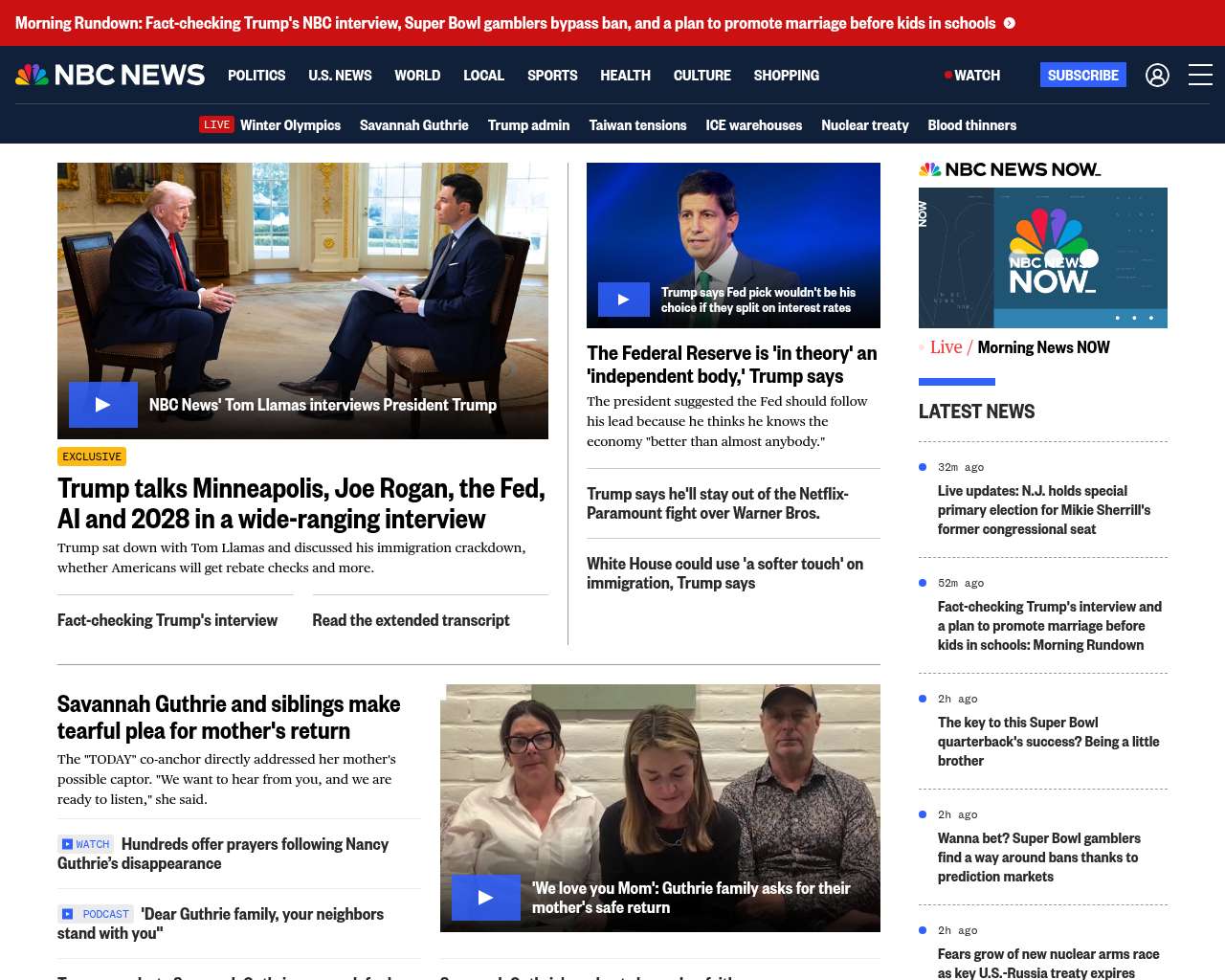Play the Fed pick interest rates video
This screenshot has width=1225, height=980.
pos(624,300)
